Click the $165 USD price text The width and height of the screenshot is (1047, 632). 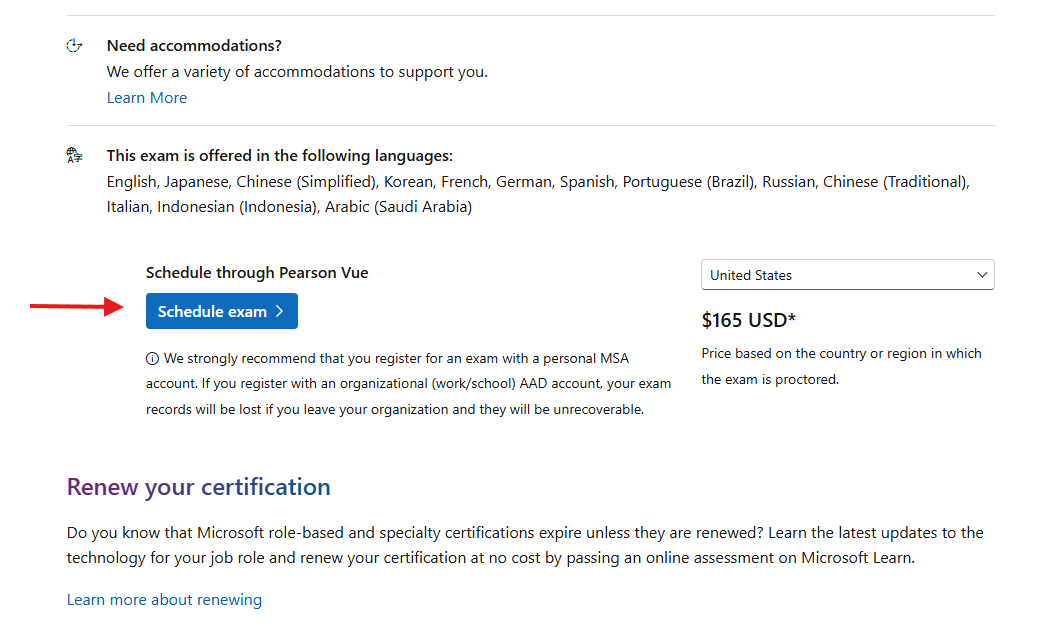749,320
